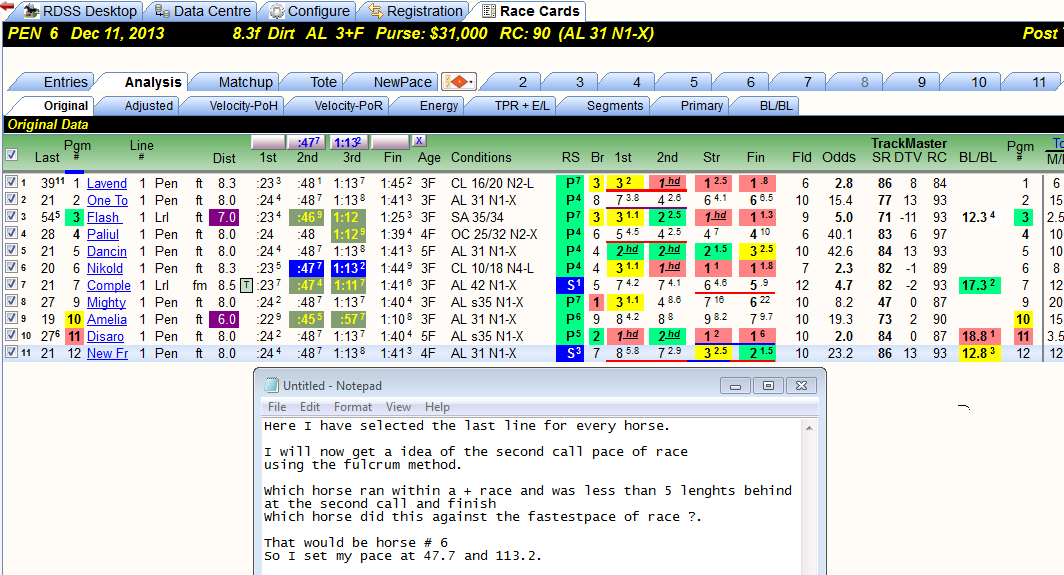Select the blue :47.7 cell in Nikold row
Image resolution: width=1064 pixels, height=575 pixels.
[x=307, y=269]
